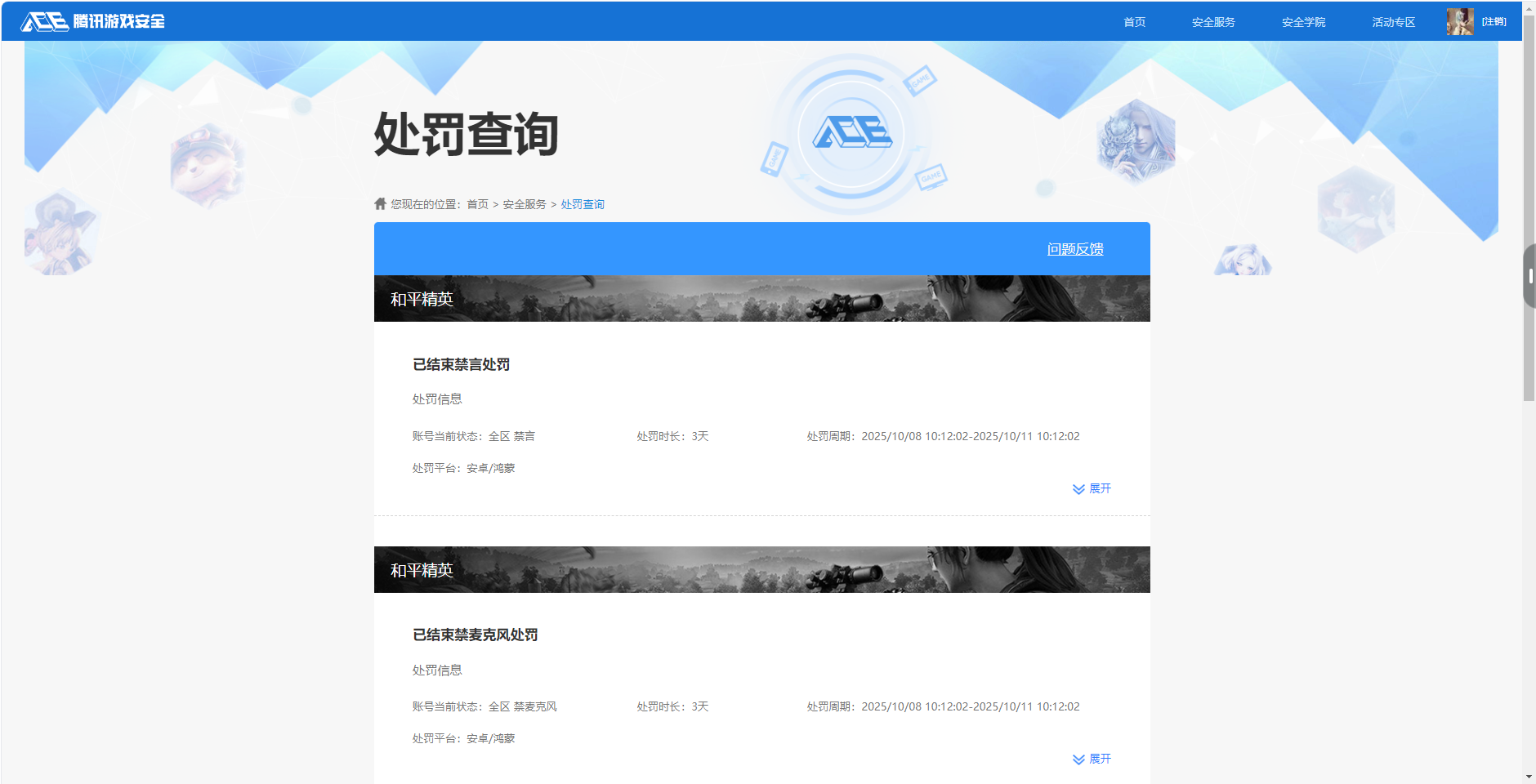Screen dimensions: 1536x784
Task: Click 处罚查询 in the breadcrumb path
Action: pyautogui.click(x=582, y=204)
